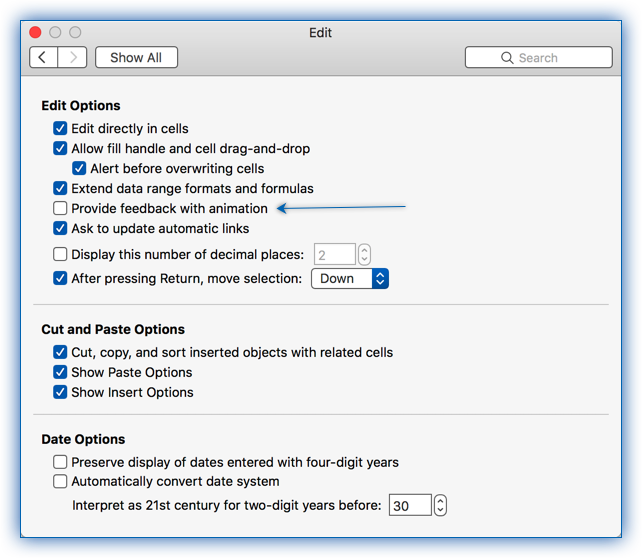
Task: Uncheck Extend data range formats and formulas
Action: [x=60, y=188]
